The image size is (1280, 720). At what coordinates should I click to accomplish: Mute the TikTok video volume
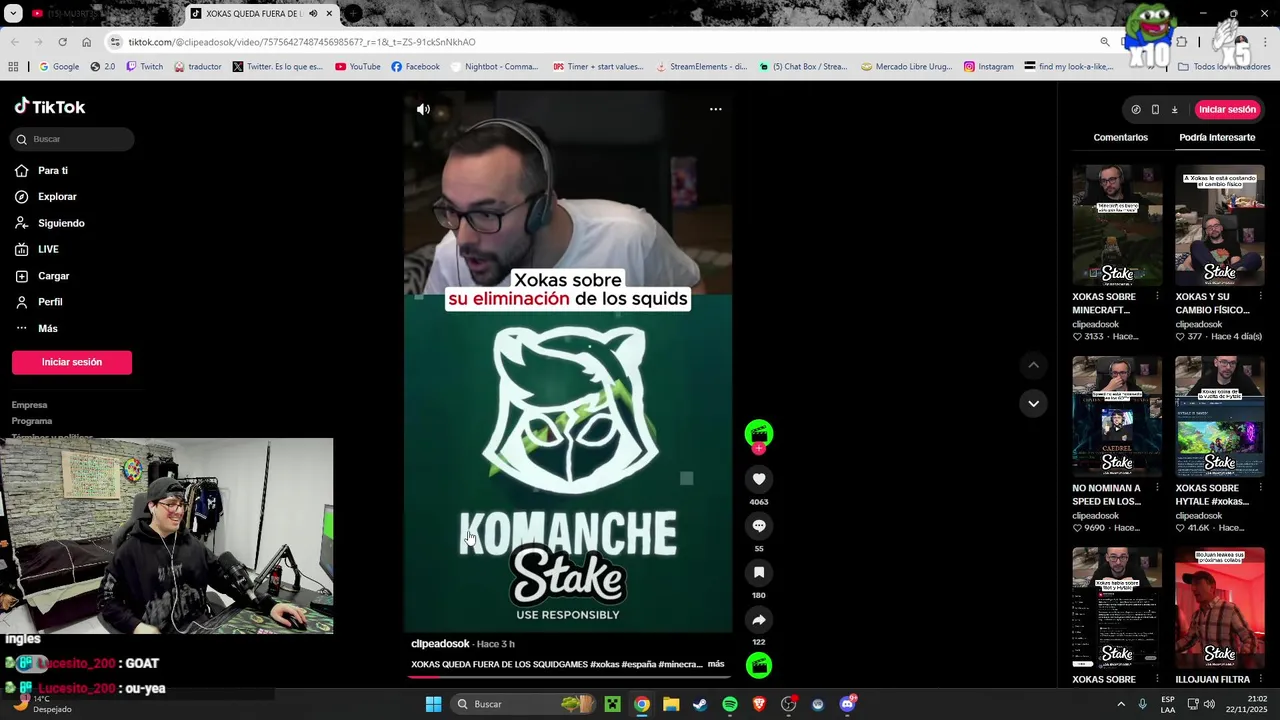[x=423, y=109]
